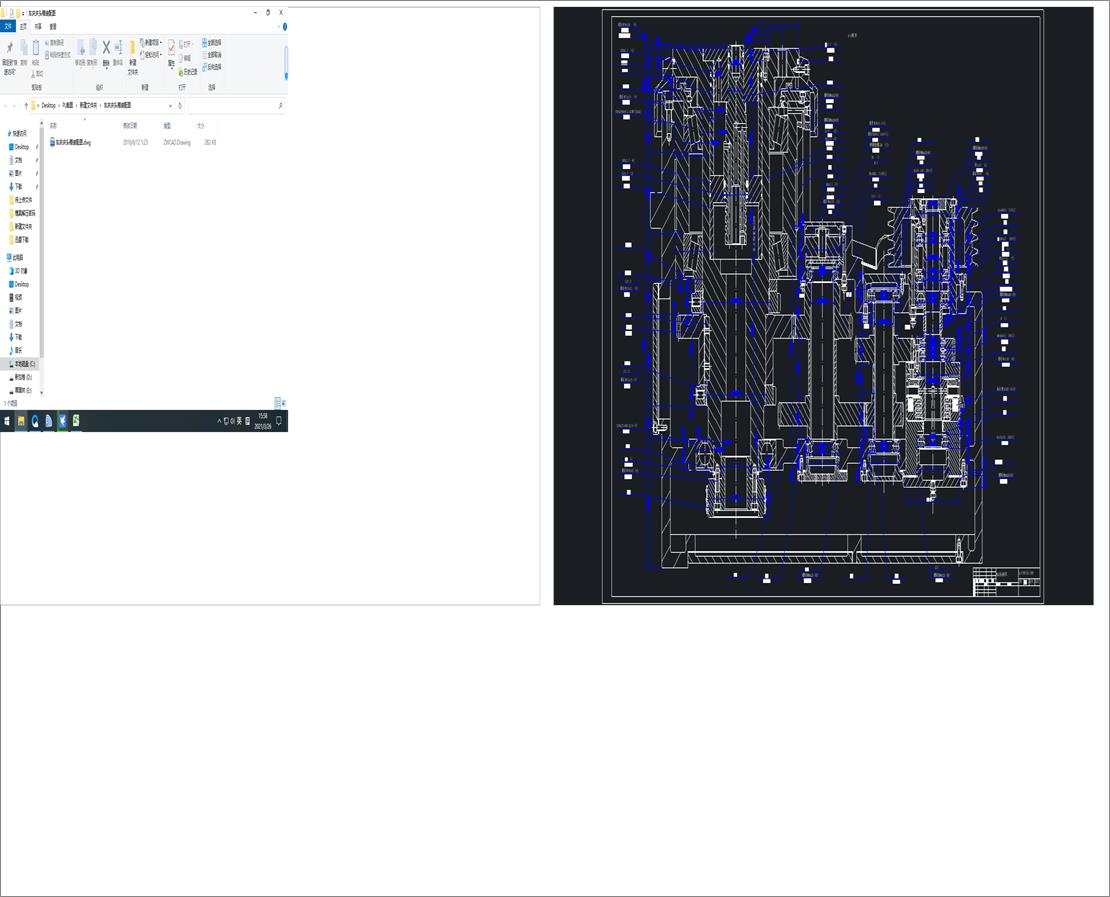
Task: Sort by the Date modified column header
Action: click(x=130, y=125)
